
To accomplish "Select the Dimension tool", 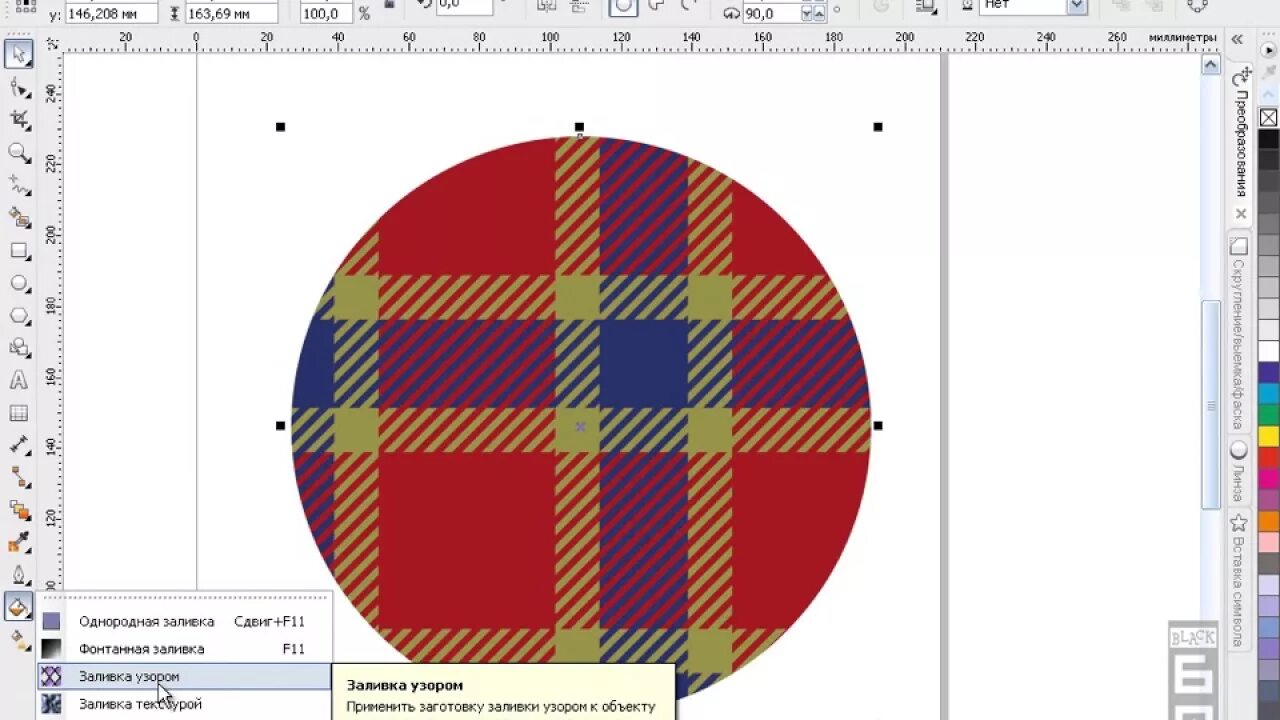I will click(18, 445).
